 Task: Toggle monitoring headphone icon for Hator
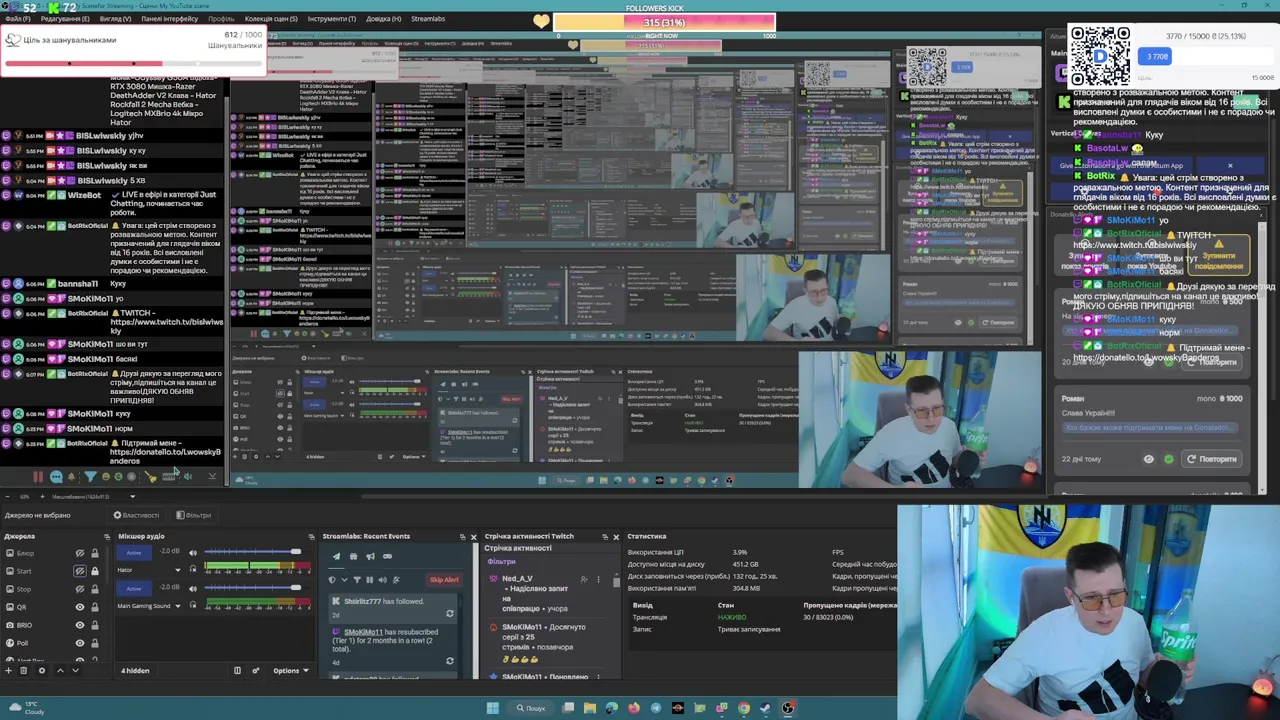point(193,569)
